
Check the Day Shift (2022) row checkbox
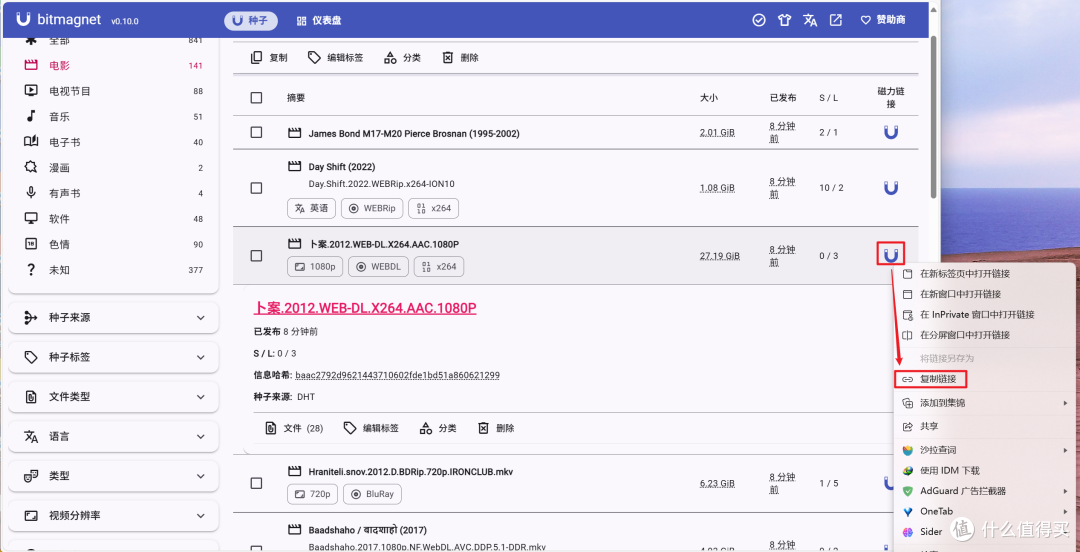(x=256, y=187)
